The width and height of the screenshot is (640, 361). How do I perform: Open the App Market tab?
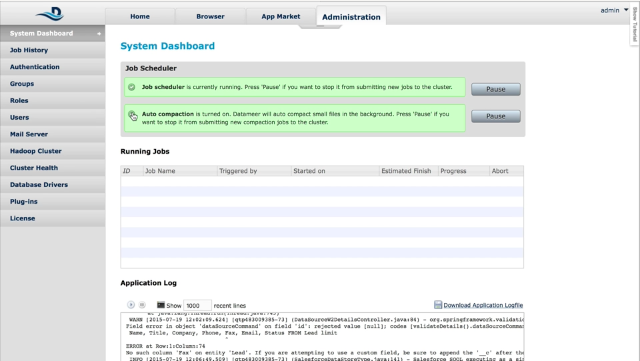[281, 16]
